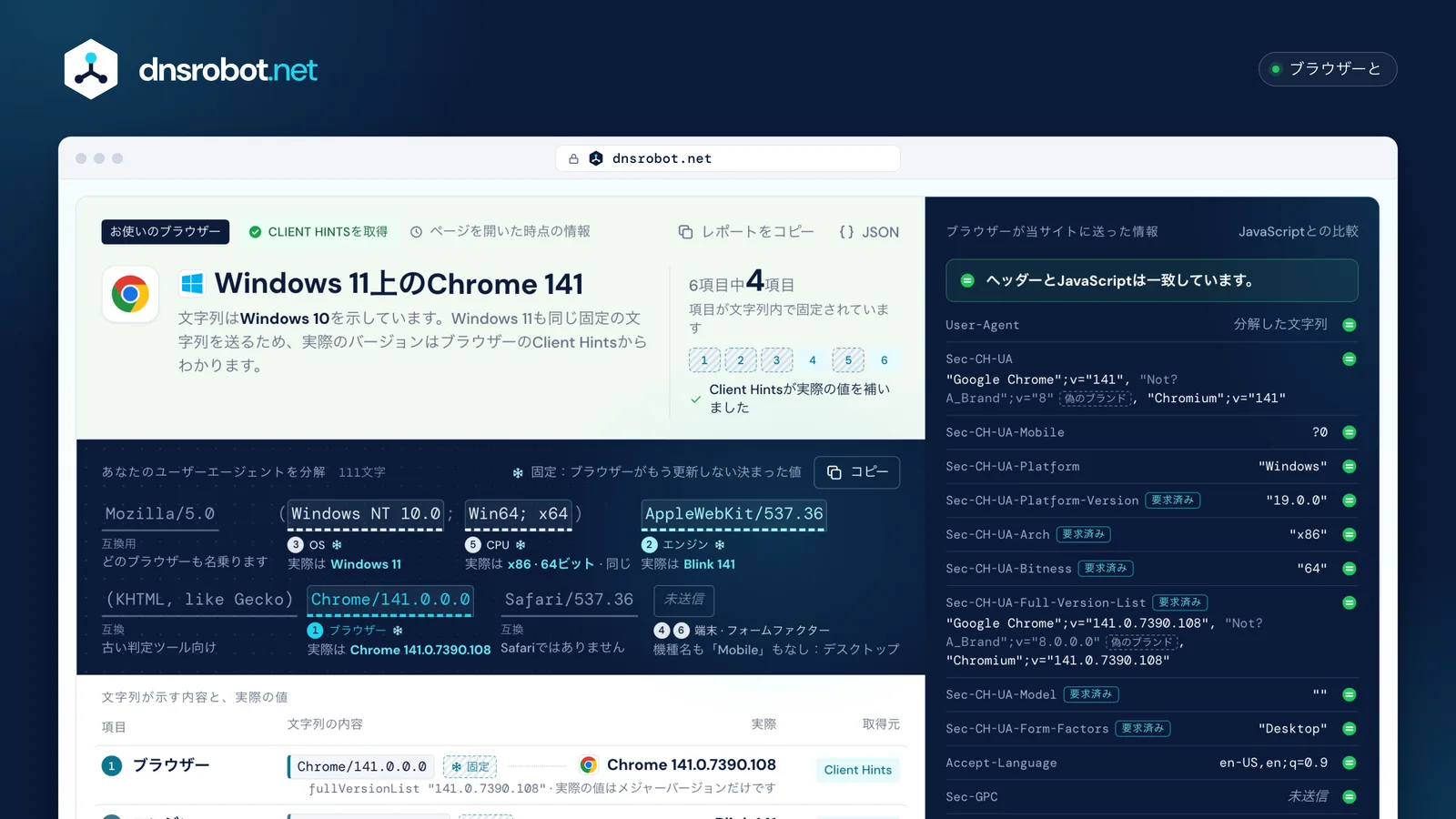Click the JSON export button

[869, 232]
